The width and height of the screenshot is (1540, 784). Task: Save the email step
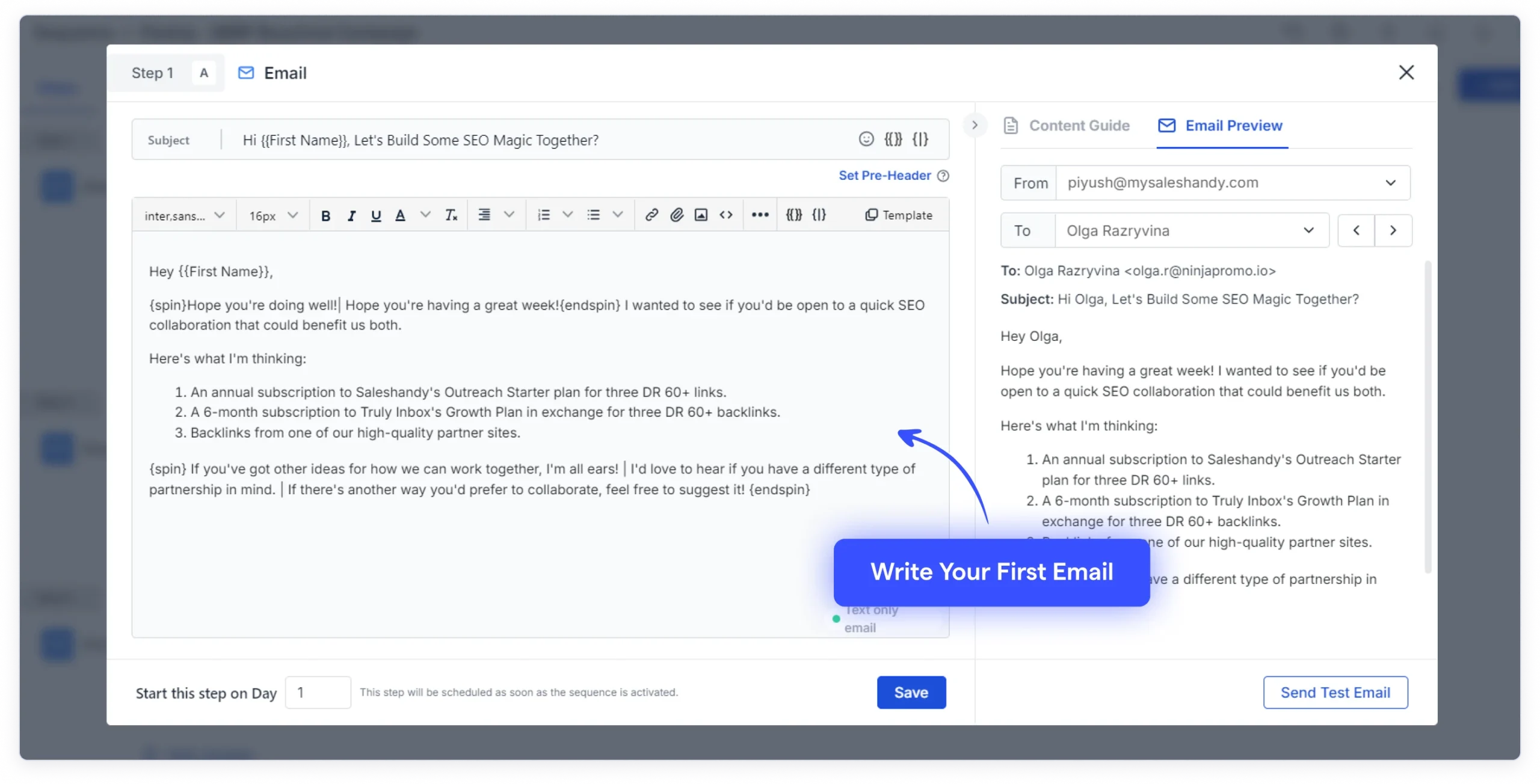pos(911,693)
